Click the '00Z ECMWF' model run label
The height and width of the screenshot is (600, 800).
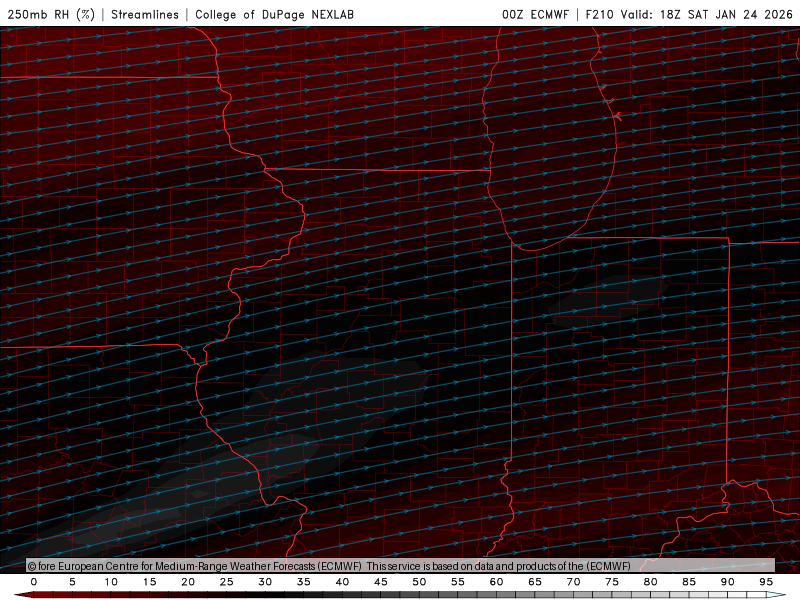pos(535,14)
